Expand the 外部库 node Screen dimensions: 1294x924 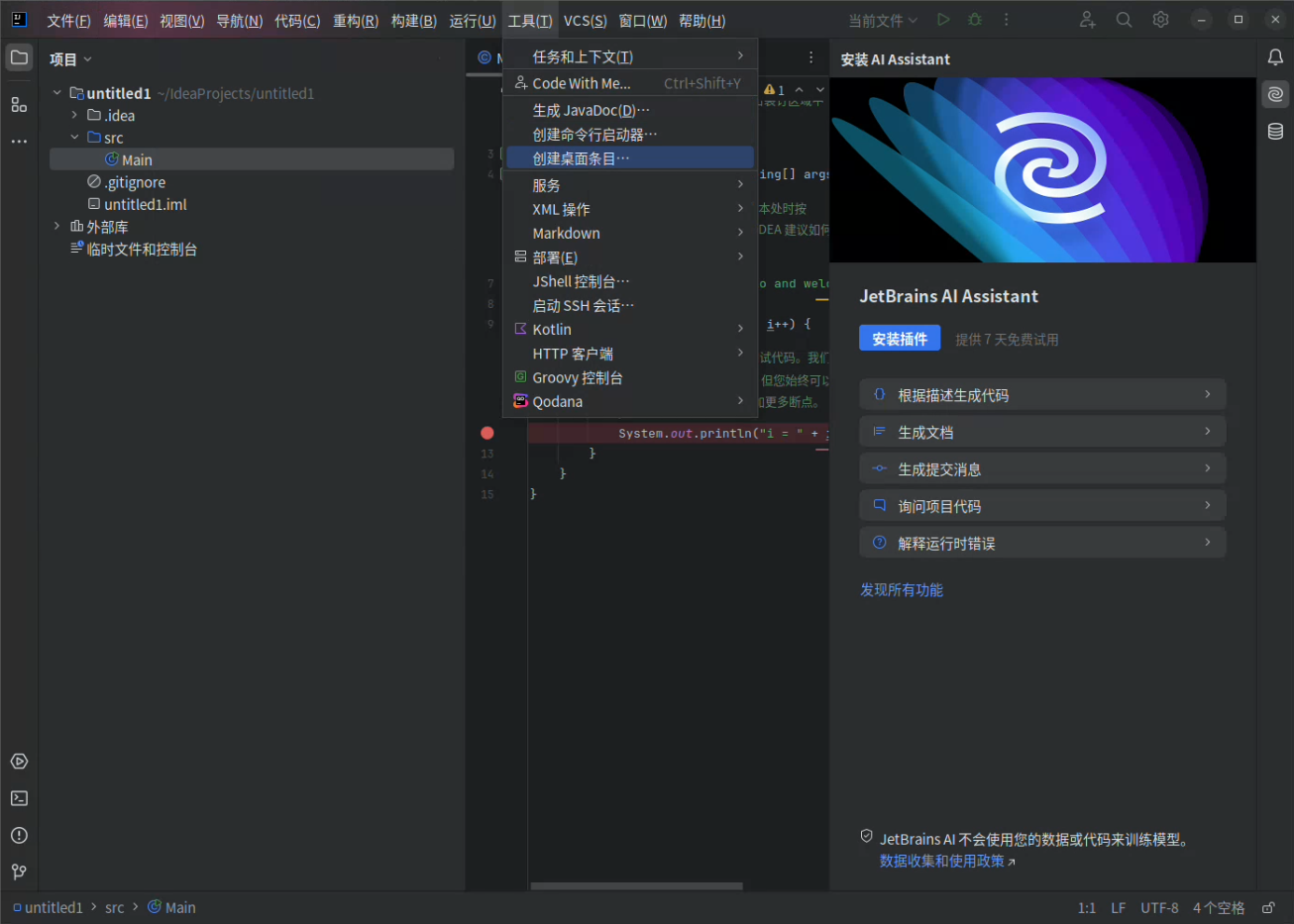click(x=57, y=227)
